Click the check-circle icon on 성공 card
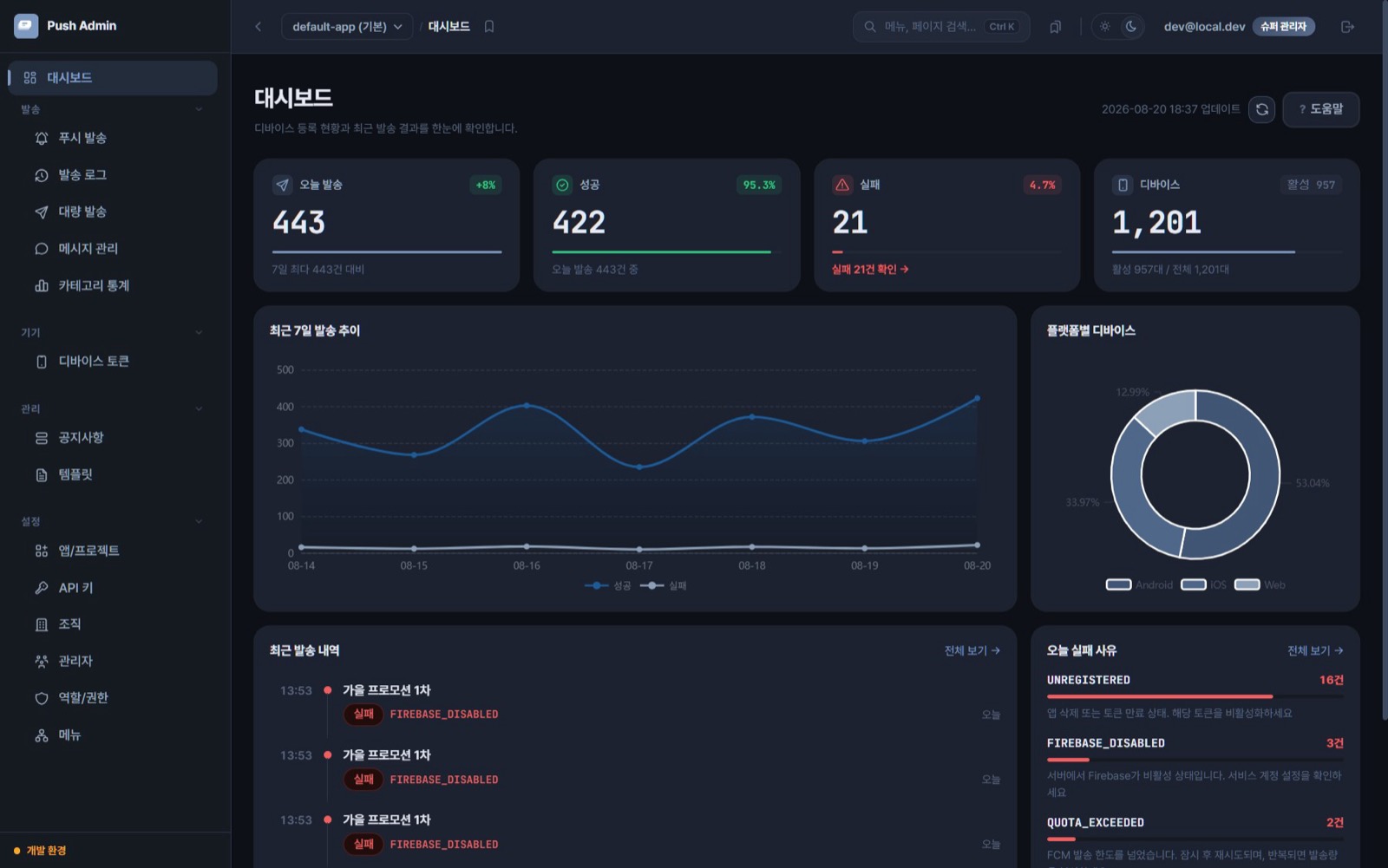The height and width of the screenshot is (868, 1388). click(x=562, y=185)
